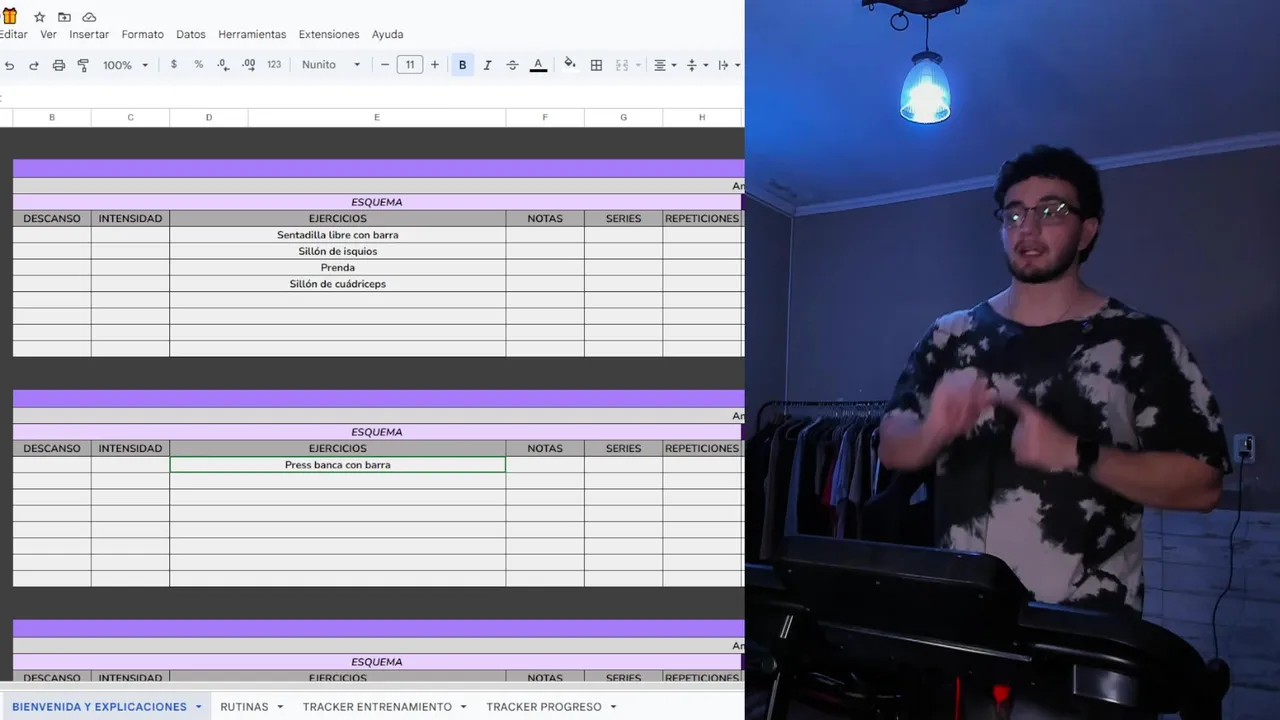Open the Ver menu
Viewport: 1280px width, 720px height.
tap(48, 34)
